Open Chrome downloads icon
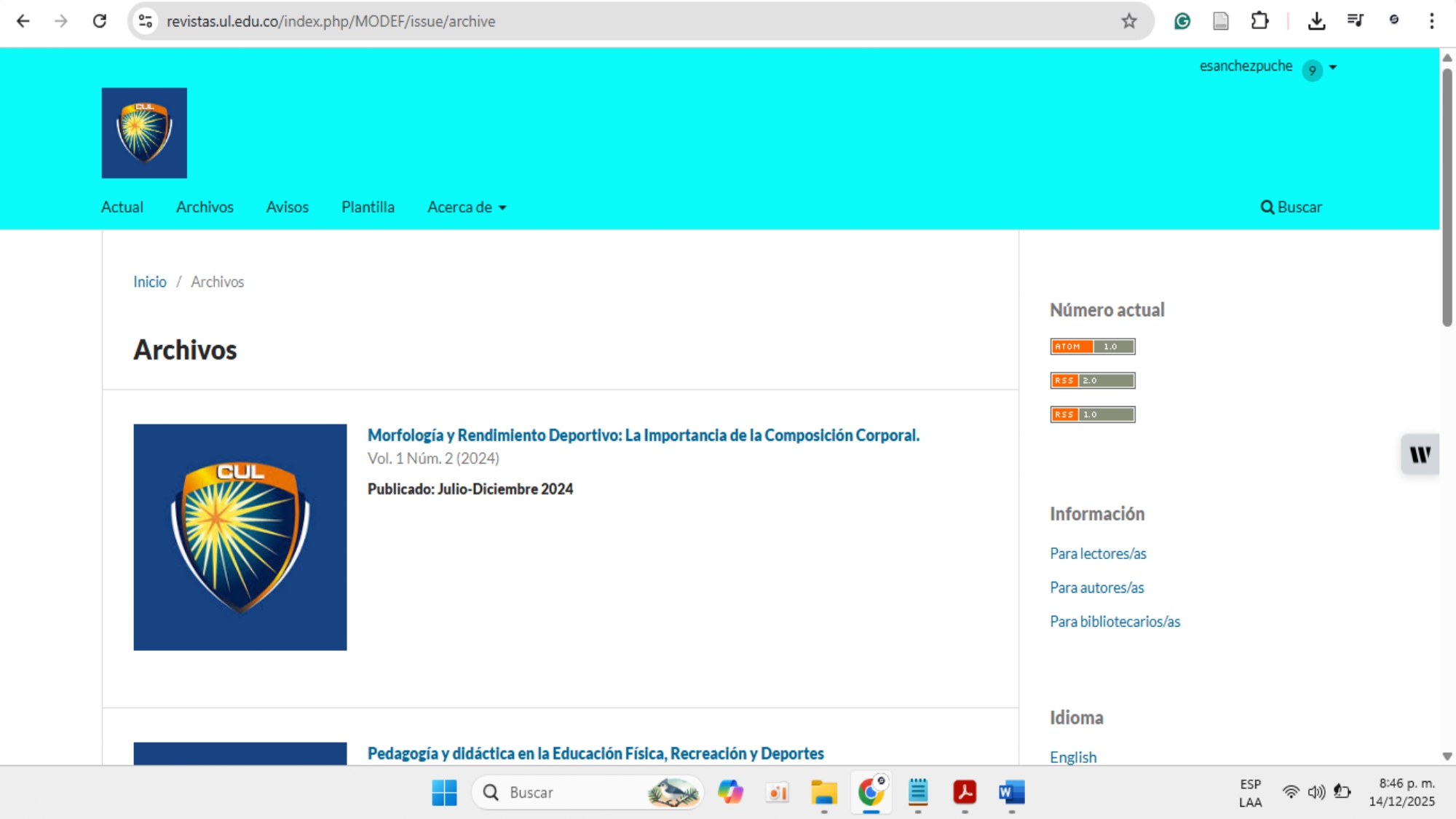This screenshot has width=1456, height=819. click(1316, 21)
